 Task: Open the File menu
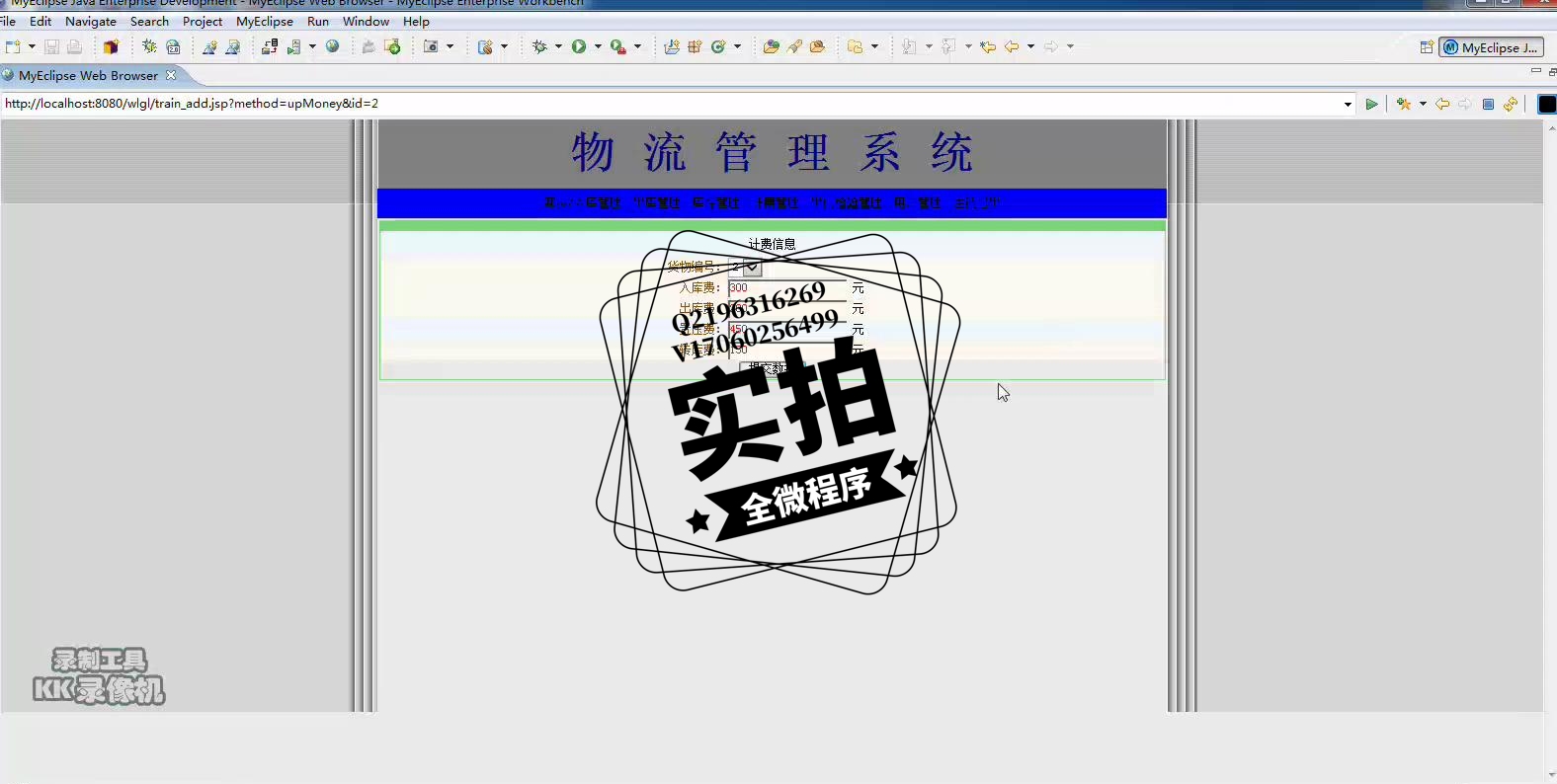(x=8, y=21)
